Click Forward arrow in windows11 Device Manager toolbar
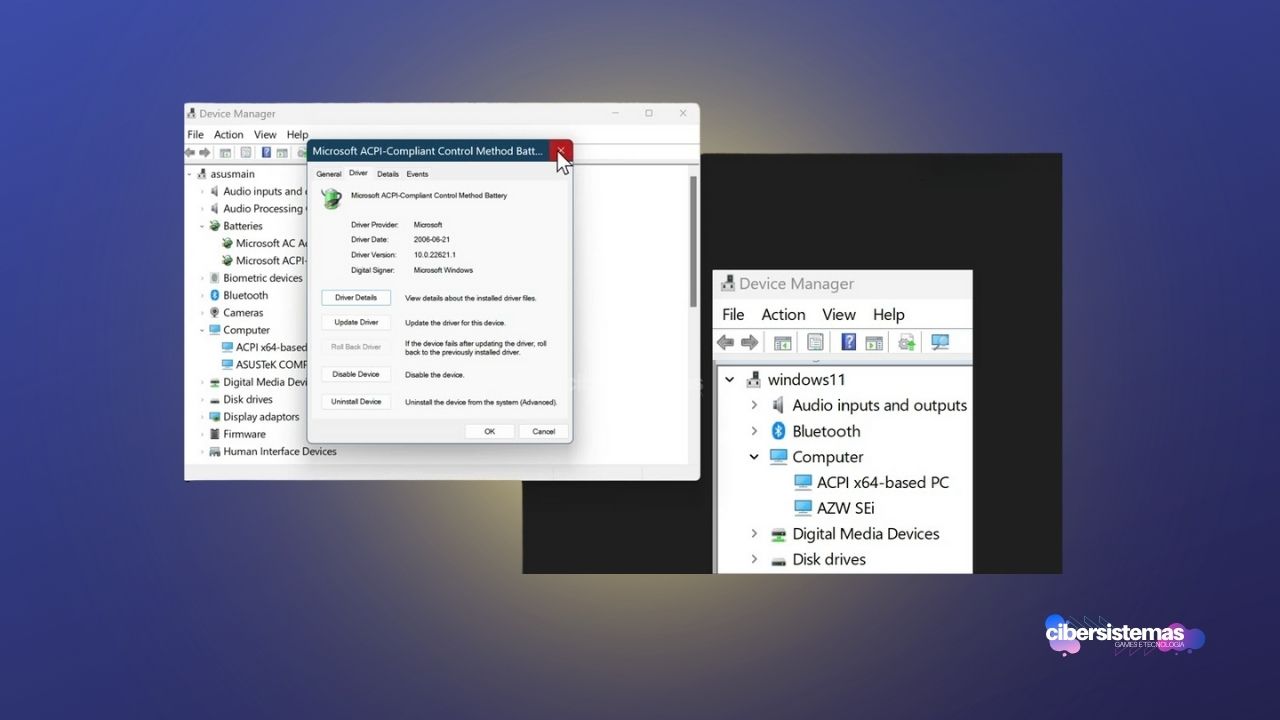The width and height of the screenshot is (1280, 720). [x=749, y=342]
